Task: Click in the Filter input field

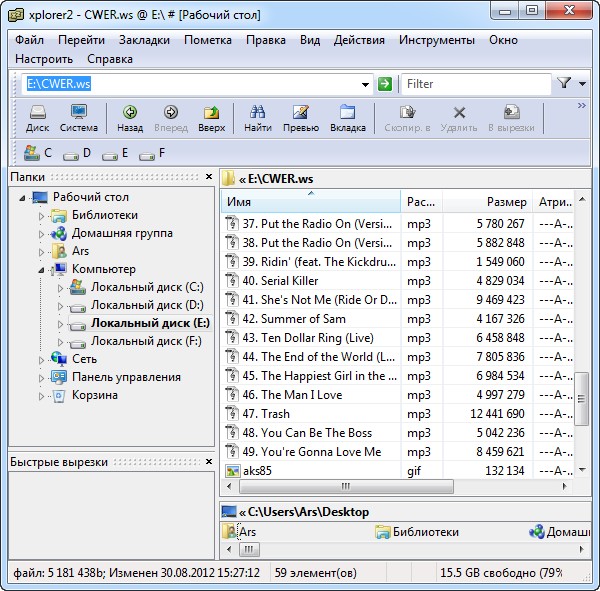Action: (x=476, y=84)
